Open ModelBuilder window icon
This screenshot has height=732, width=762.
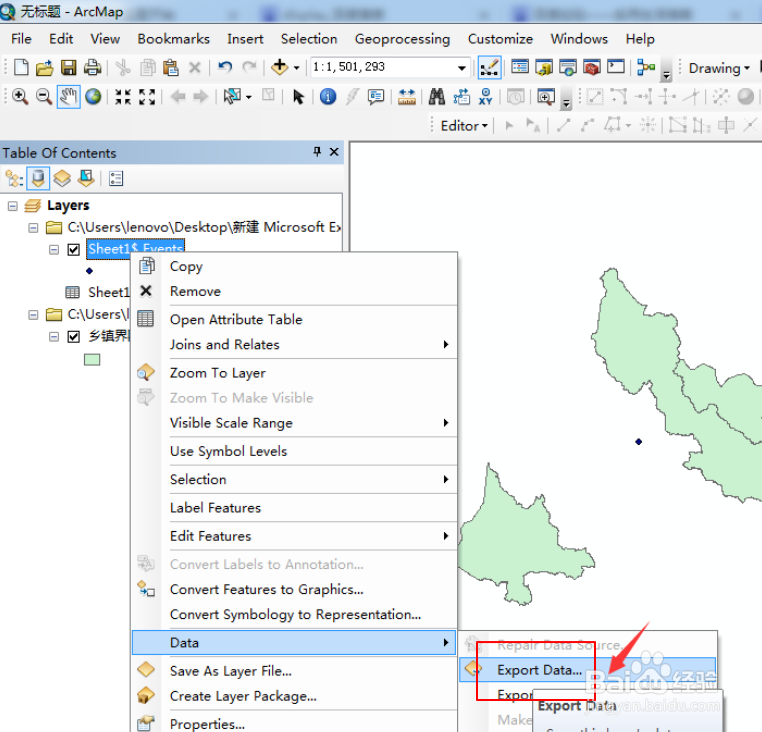646,67
